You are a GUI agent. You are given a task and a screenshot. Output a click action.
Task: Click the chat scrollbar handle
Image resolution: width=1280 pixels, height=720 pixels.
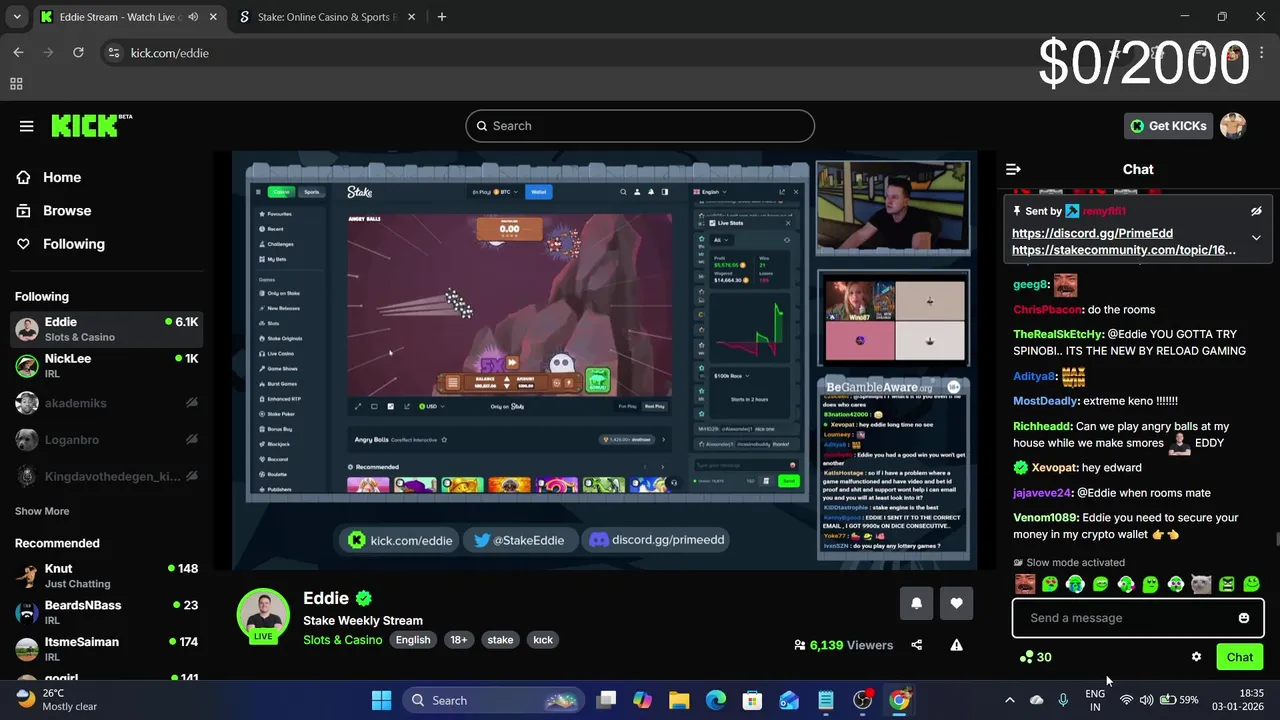(1276, 541)
